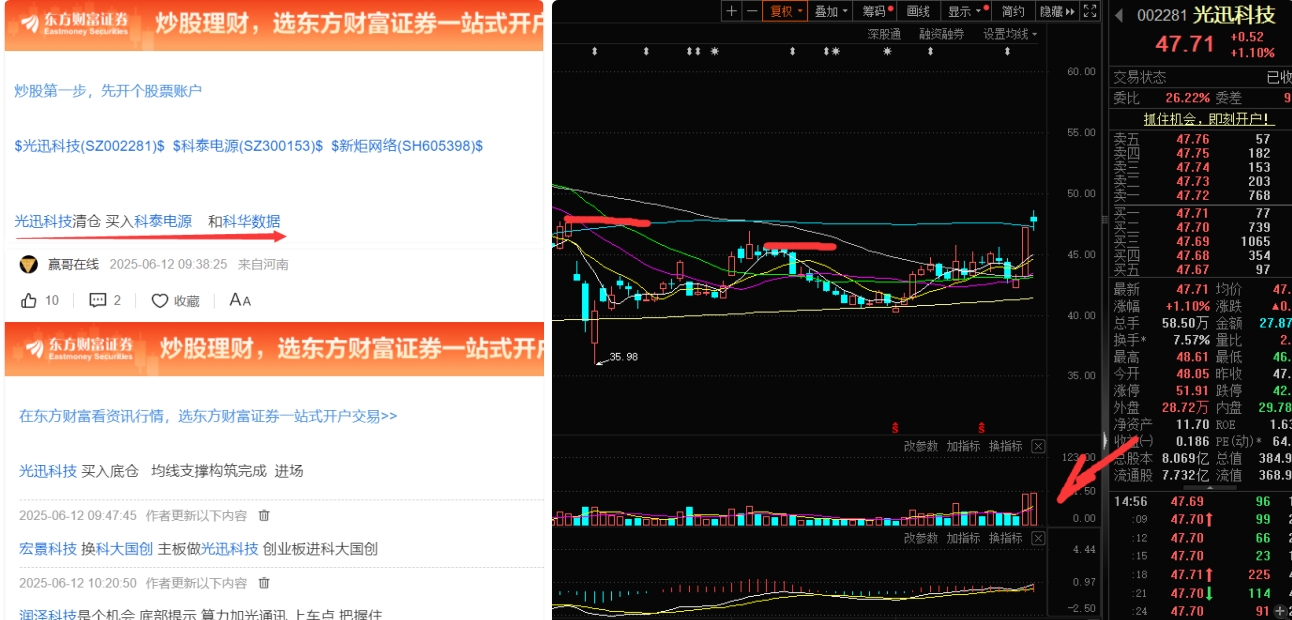Click 科泰电源 link in 清仓 sentence
This screenshot has width=1292, height=620.
[163, 221]
